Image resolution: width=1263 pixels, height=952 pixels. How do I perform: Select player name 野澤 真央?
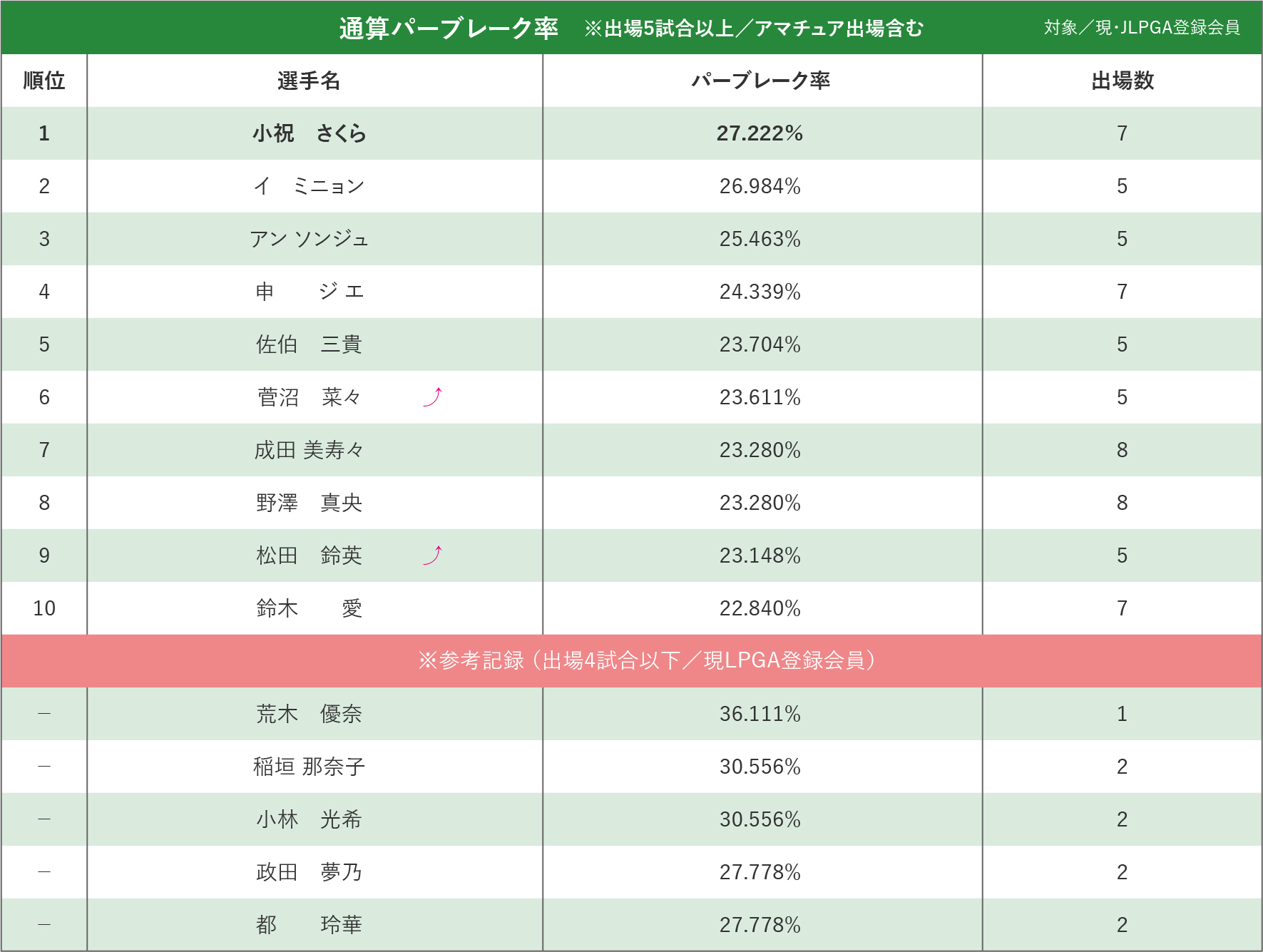pyautogui.click(x=309, y=503)
